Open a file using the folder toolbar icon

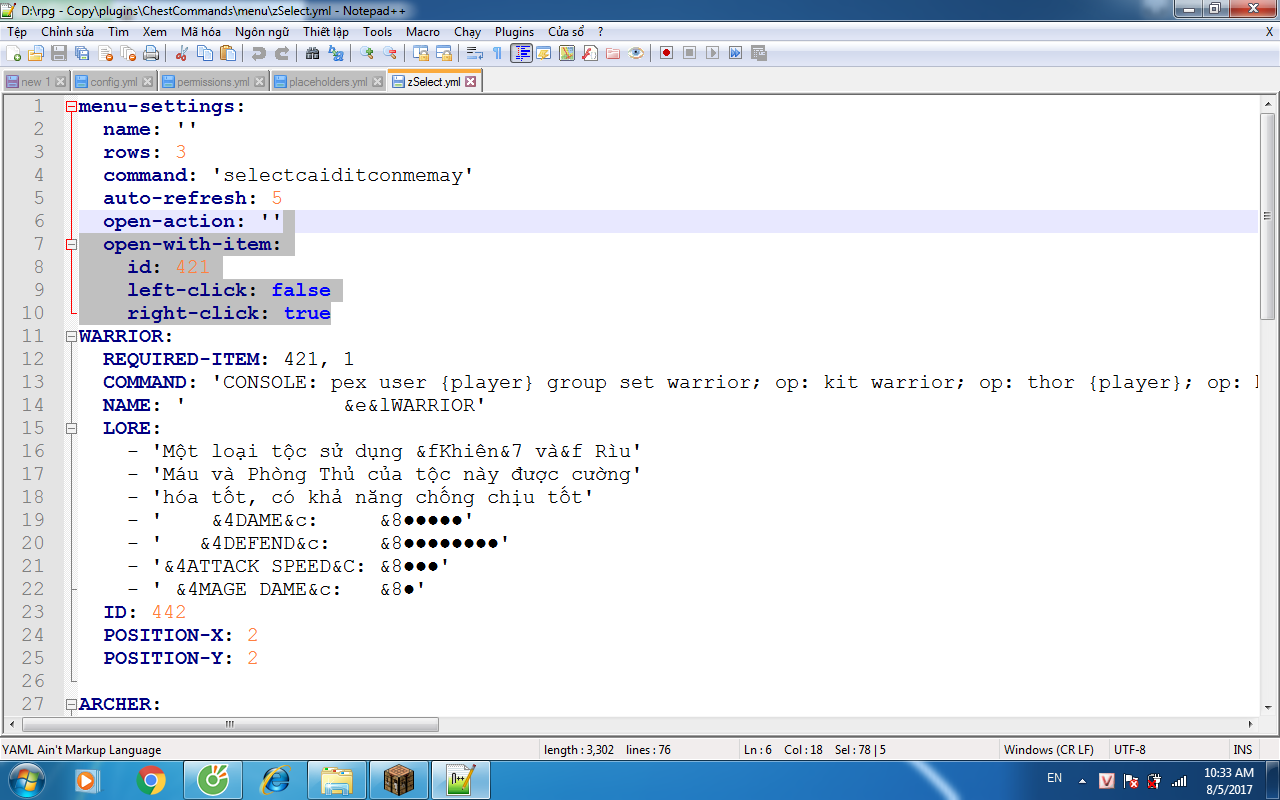(36, 53)
